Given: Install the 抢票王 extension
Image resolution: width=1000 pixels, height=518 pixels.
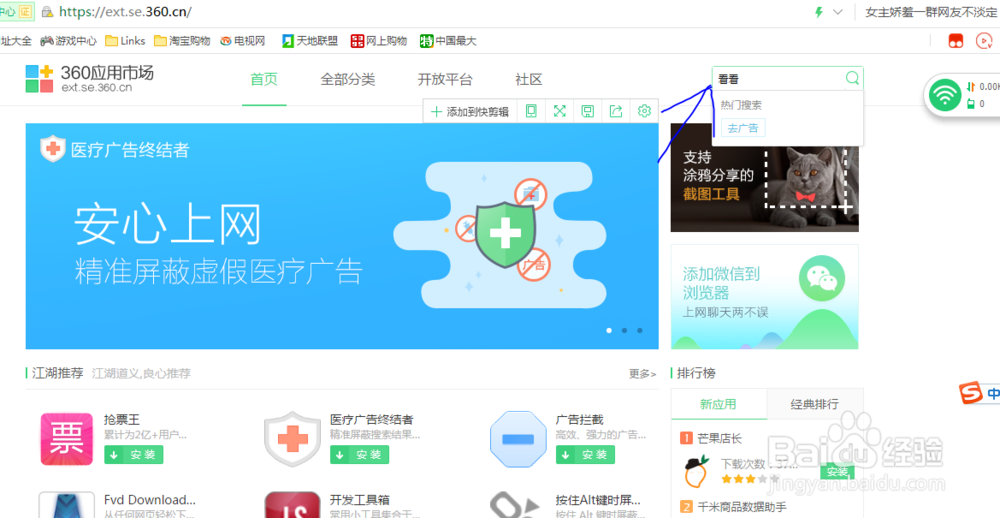Looking at the screenshot, I should [x=134, y=455].
